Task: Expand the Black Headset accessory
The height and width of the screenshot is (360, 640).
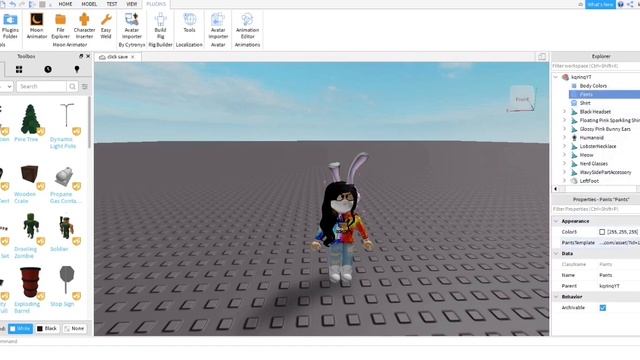Action: click(564, 111)
